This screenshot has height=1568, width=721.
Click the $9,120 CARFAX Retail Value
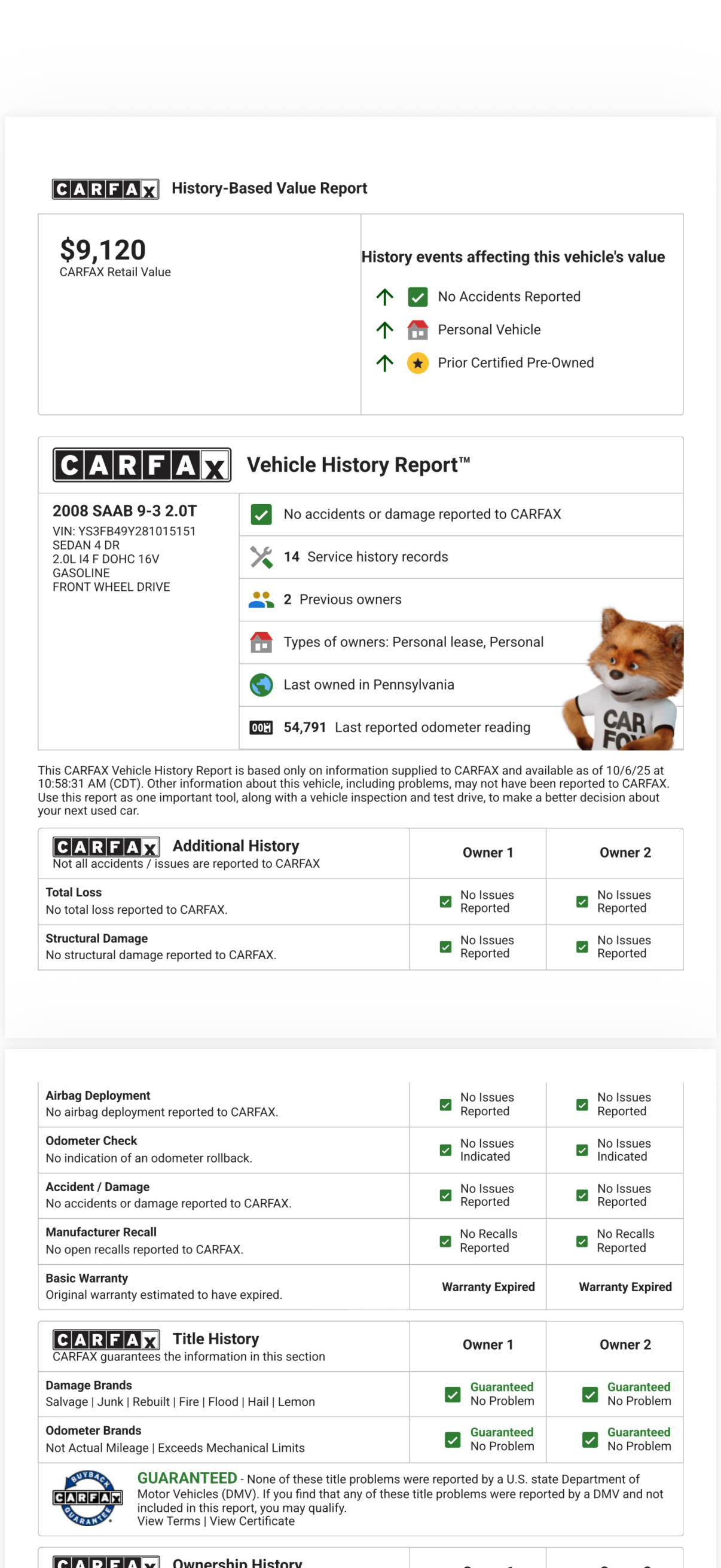pyautogui.click(x=103, y=250)
